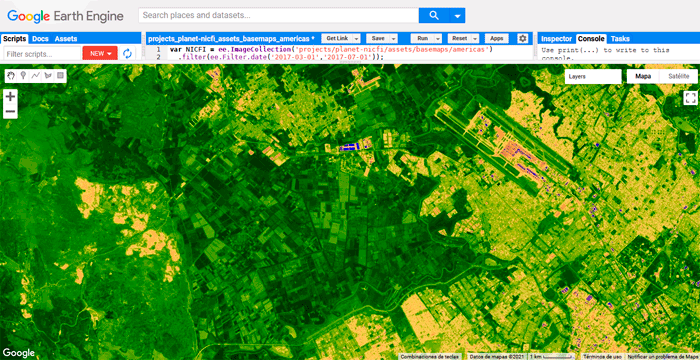Open the Layers panel
700x360 pixels.
tap(592, 76)
